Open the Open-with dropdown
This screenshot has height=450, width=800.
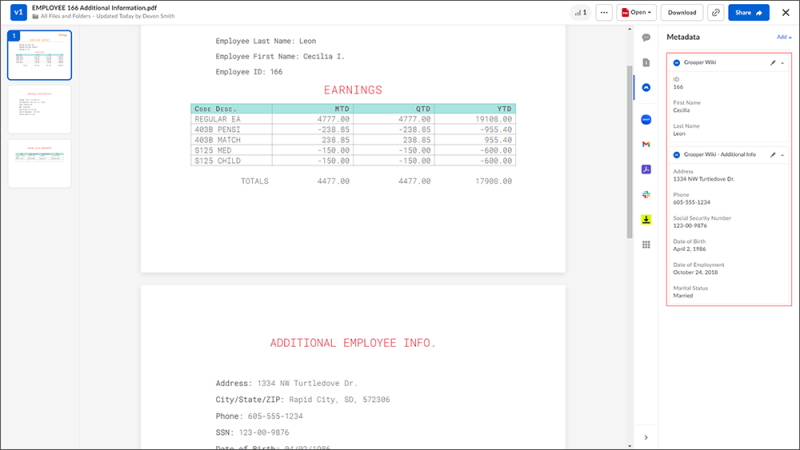click(x=636, y=13)
